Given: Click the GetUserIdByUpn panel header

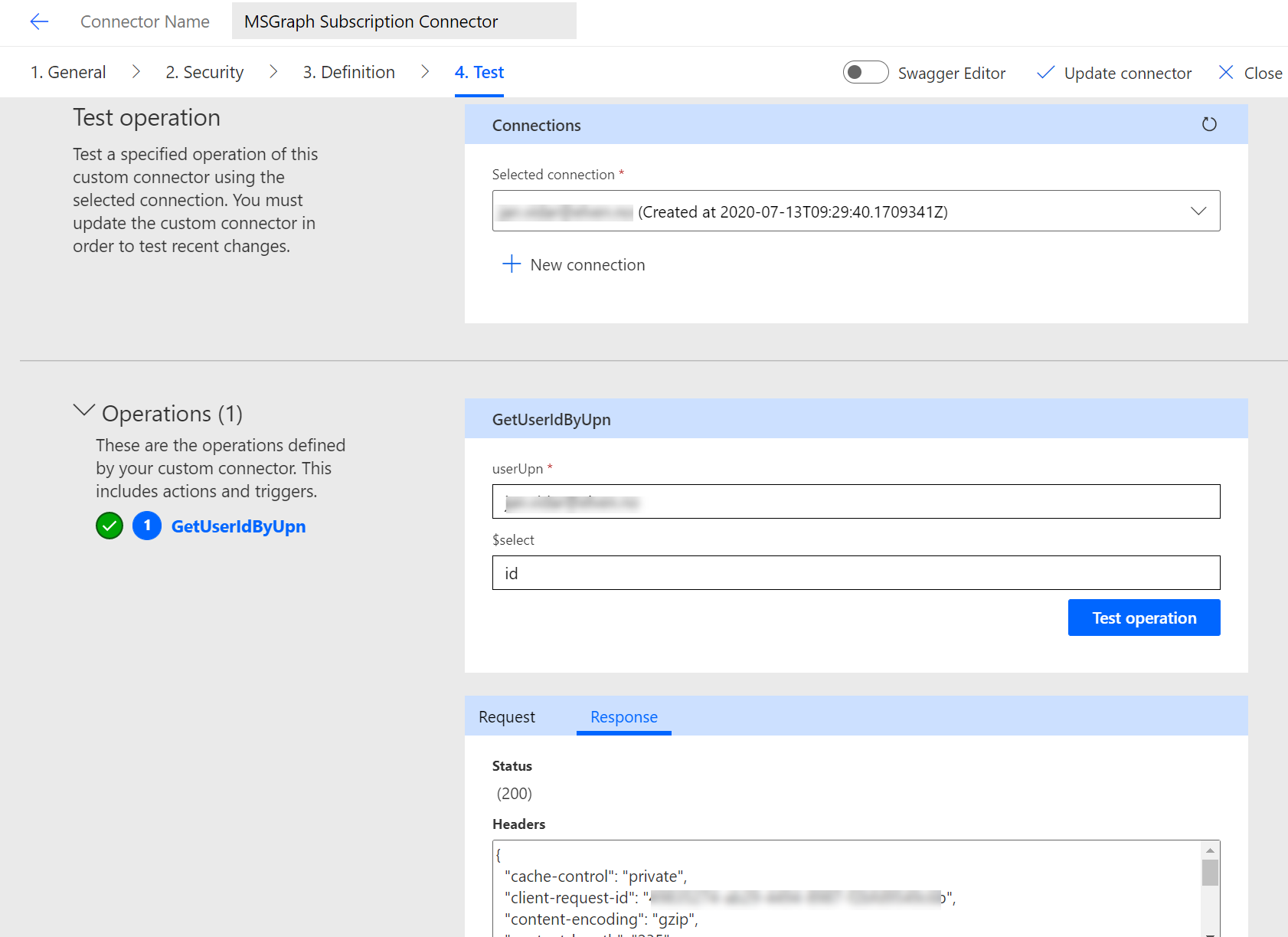Looking at the screenshot, I should (856, 418).
